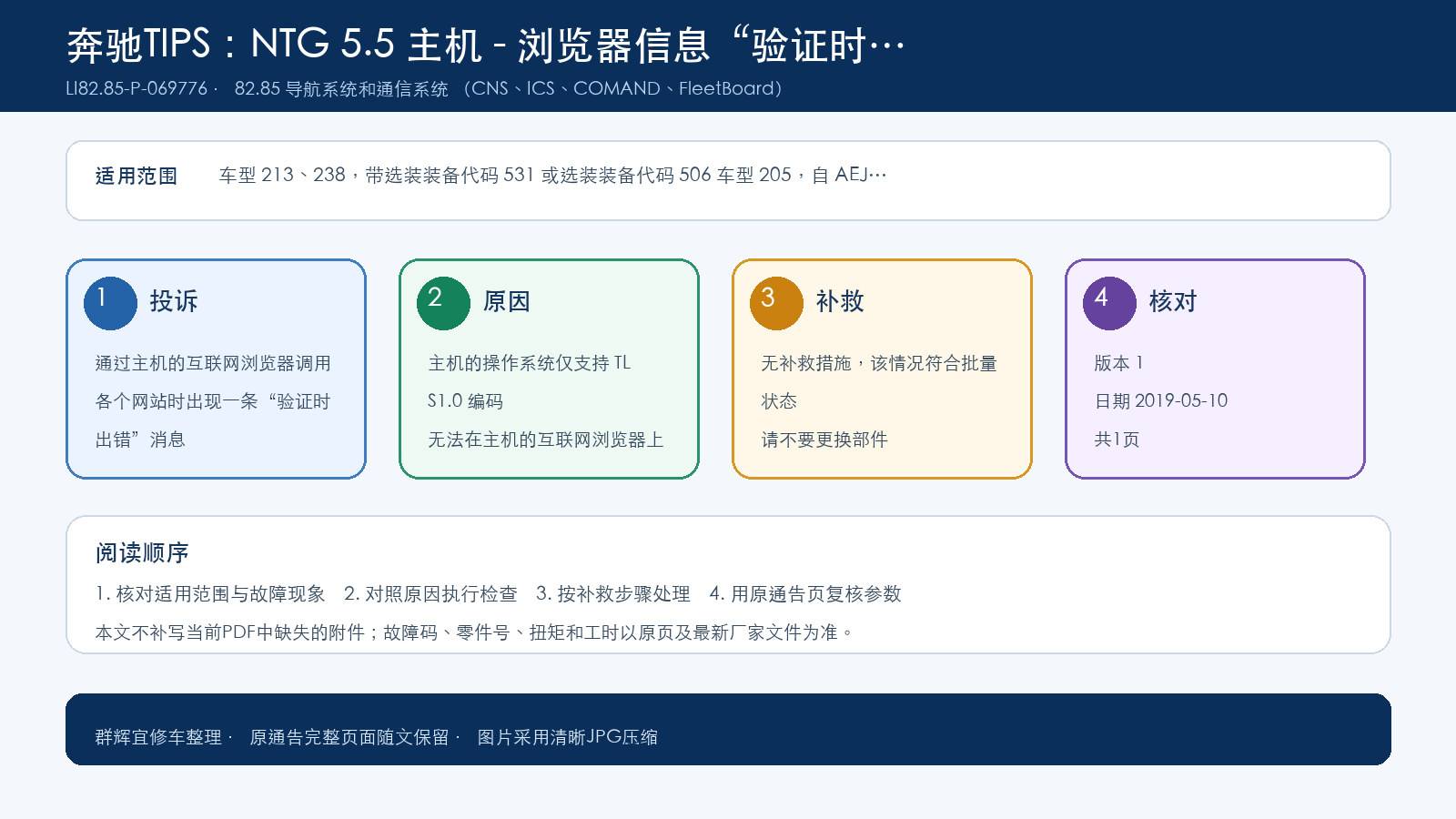Click text 共1页
The image size is (1456, 819).
click(1117, 440)
